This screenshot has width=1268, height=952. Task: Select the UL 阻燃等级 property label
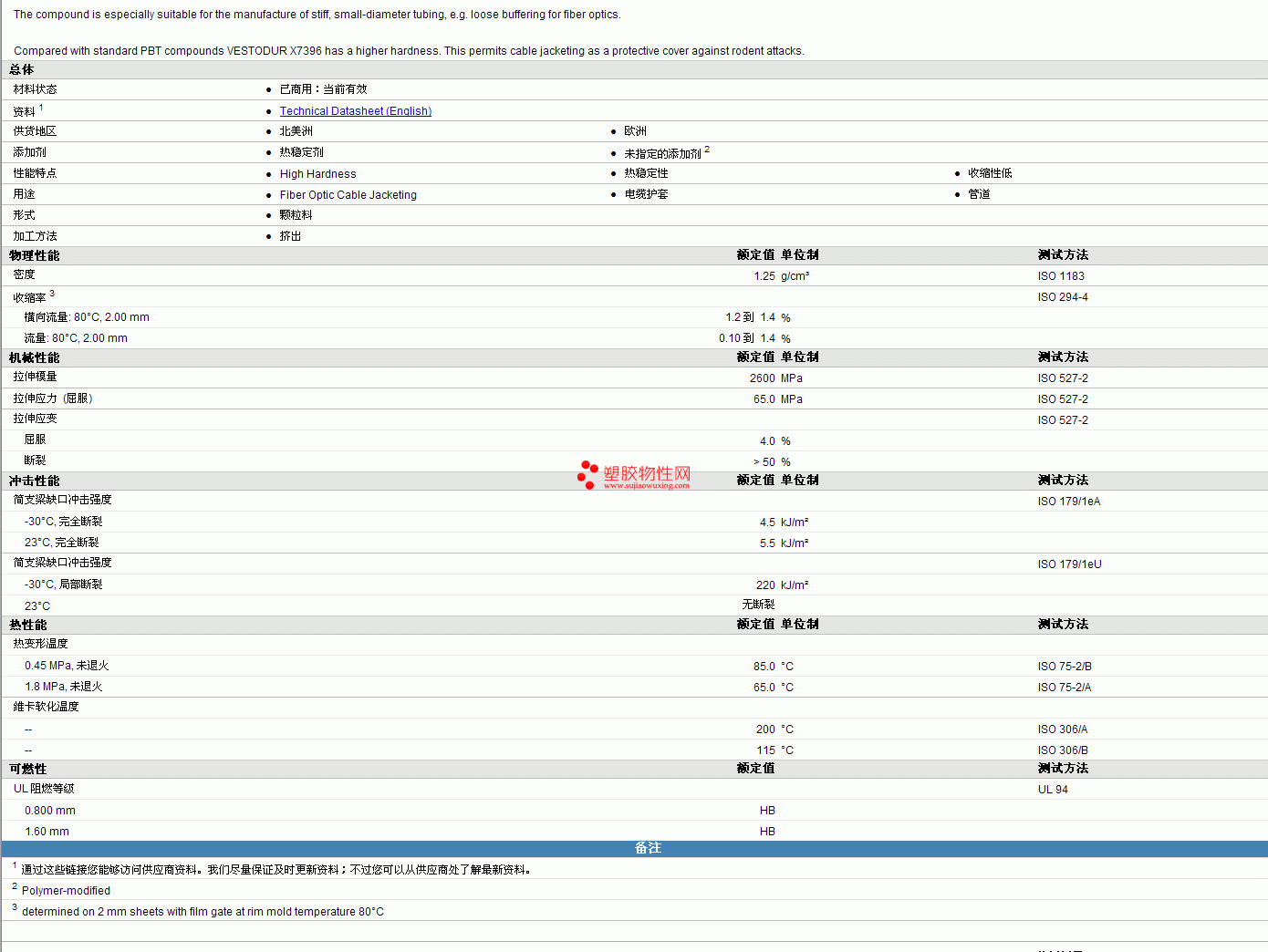tap(45, 789)
